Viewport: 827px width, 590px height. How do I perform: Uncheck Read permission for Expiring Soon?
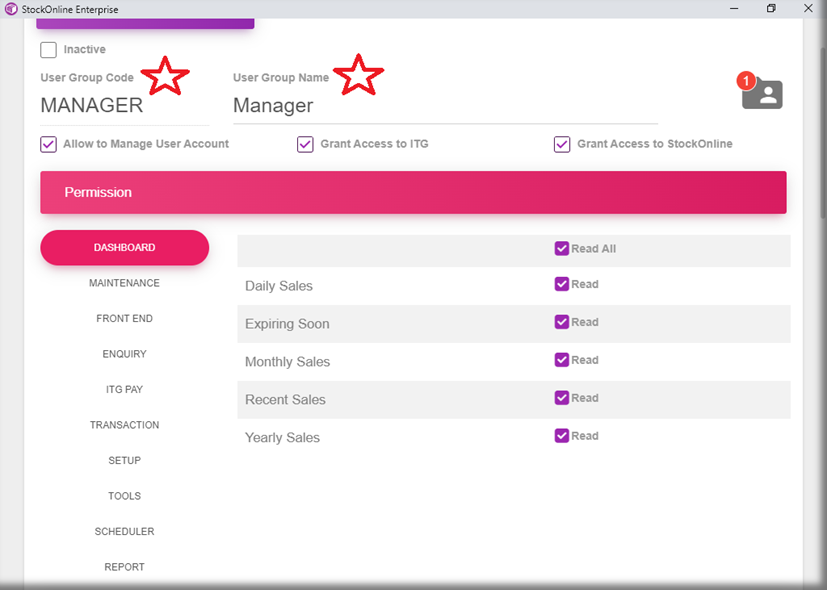pos(562,322)
